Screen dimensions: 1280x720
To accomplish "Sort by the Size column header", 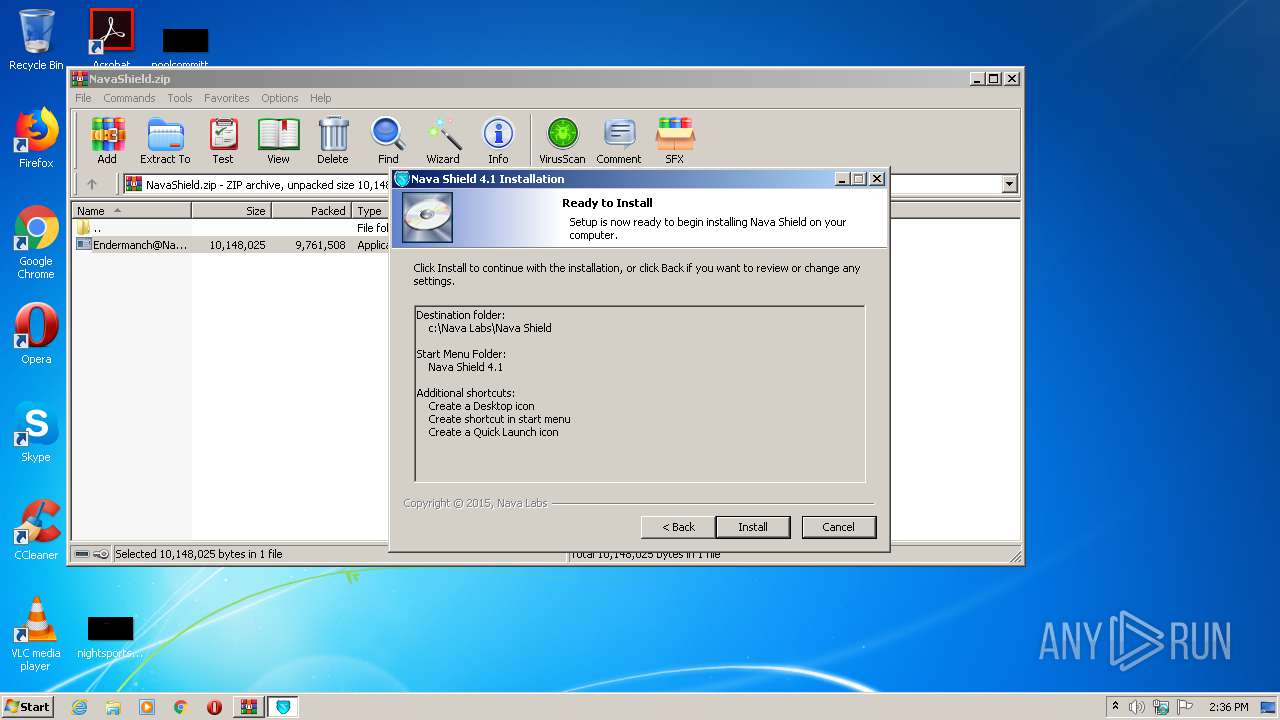I will coord(231,211).
